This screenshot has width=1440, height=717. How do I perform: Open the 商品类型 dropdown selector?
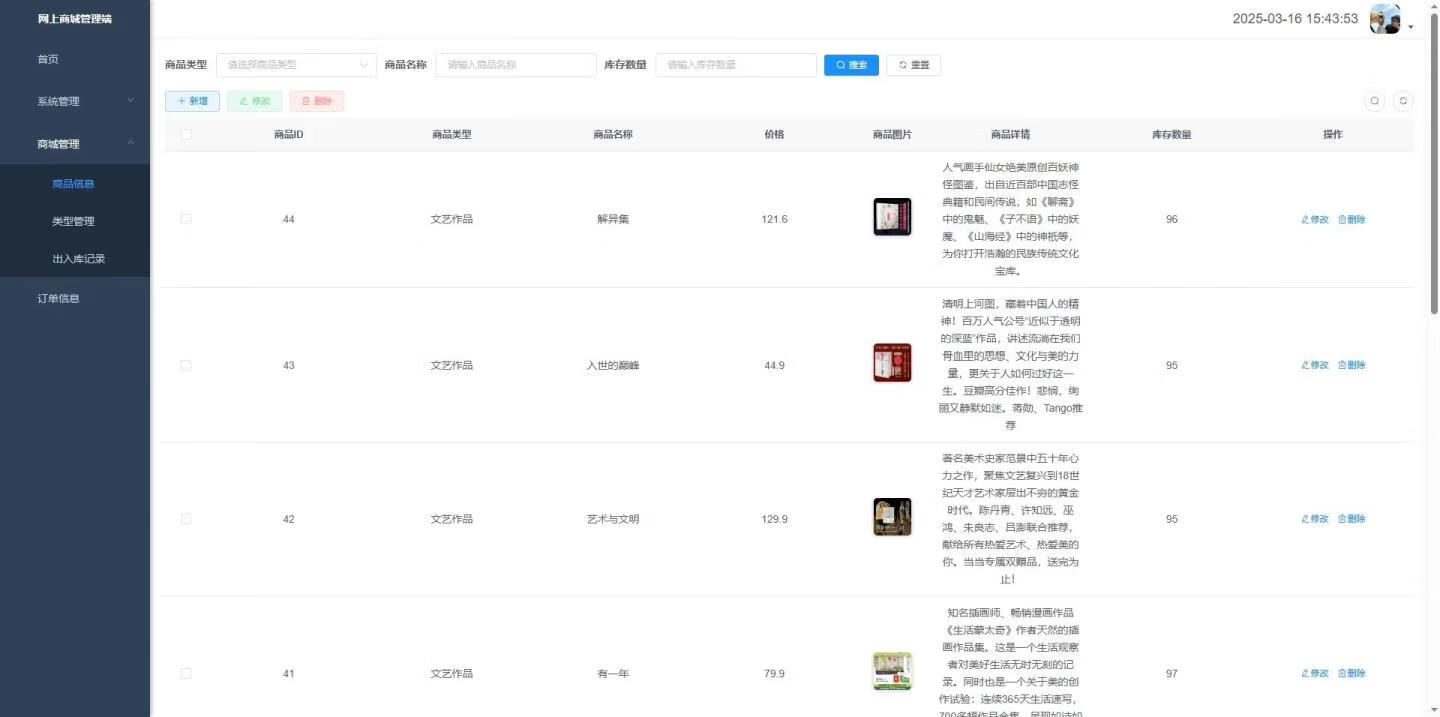click(296, 65)
